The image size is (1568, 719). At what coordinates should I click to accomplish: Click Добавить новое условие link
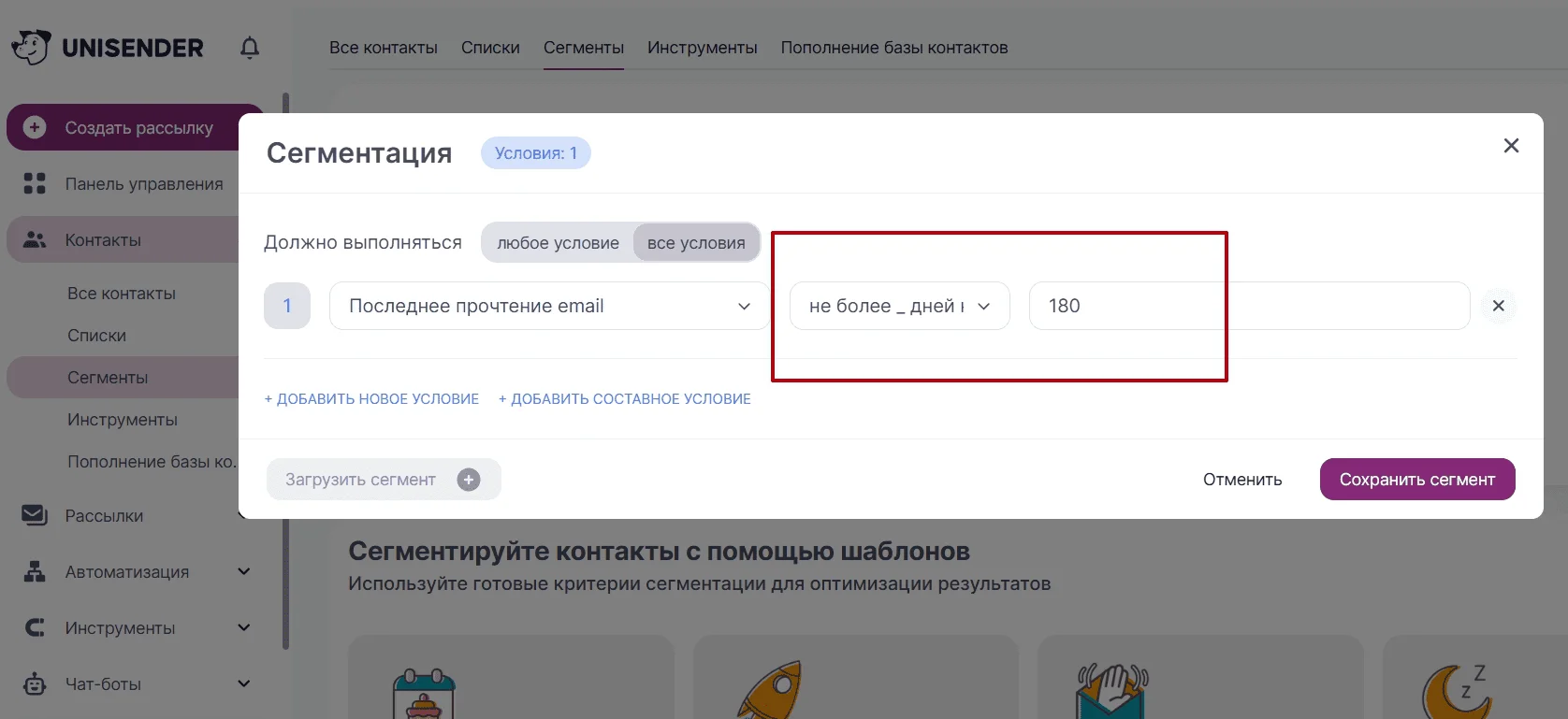pyautogui.click(x=371, y=399)
